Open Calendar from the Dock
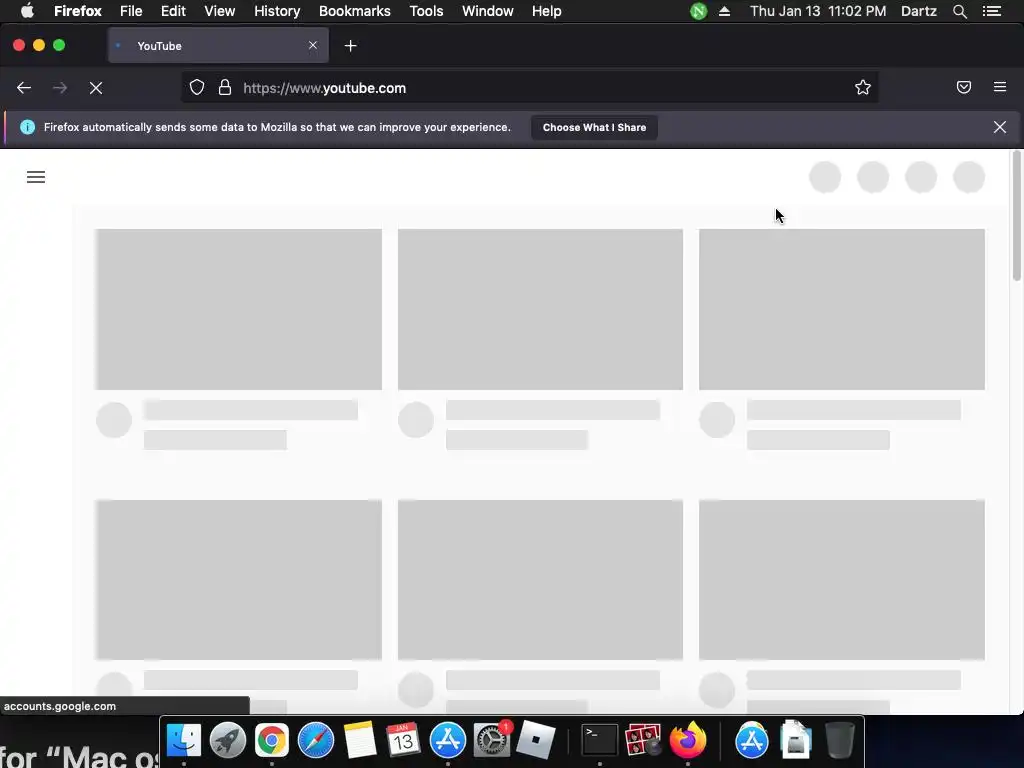The width and height of the screenshot is (1024, 768). coord(403,740)
